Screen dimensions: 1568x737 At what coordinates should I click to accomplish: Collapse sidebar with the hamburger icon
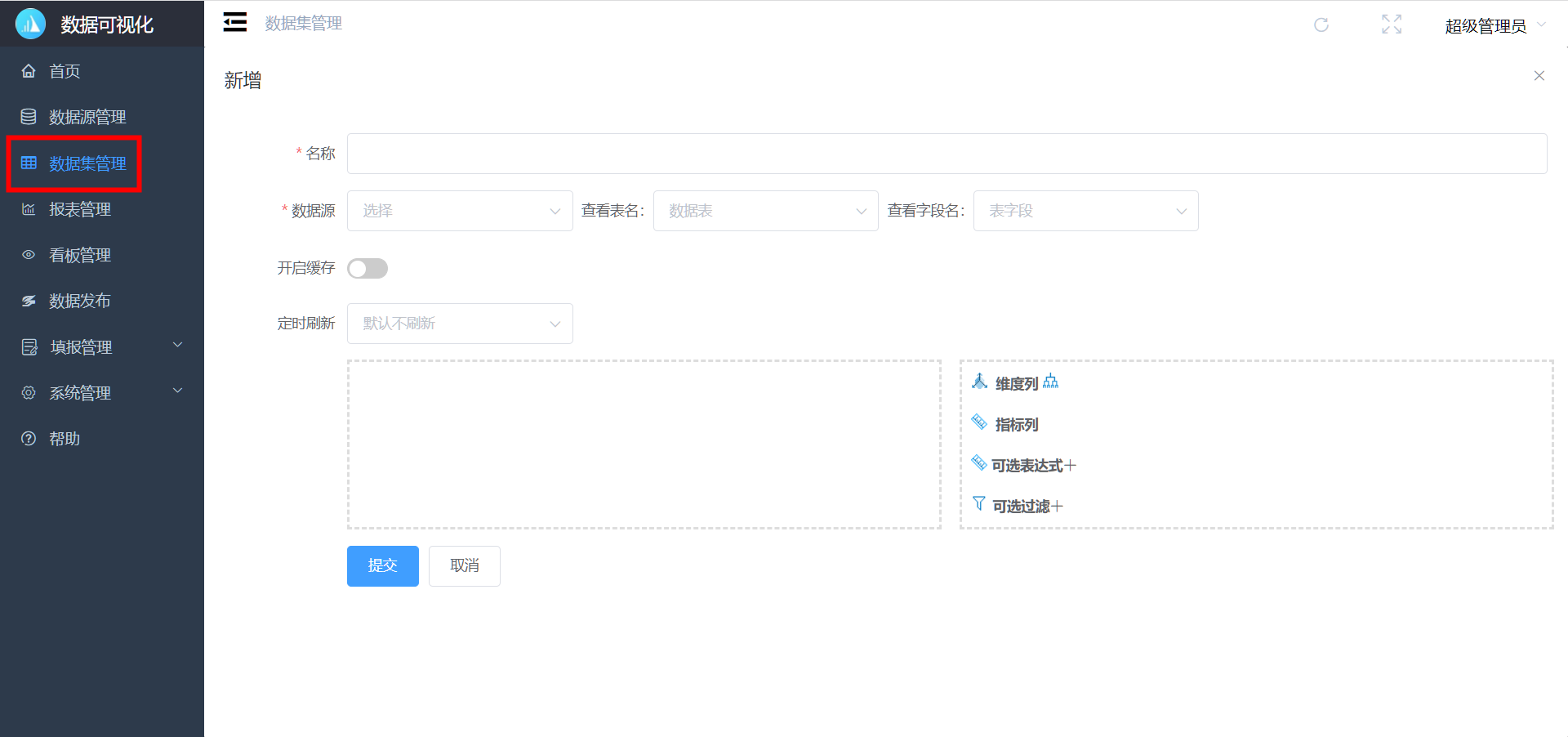tap(235, 22)
